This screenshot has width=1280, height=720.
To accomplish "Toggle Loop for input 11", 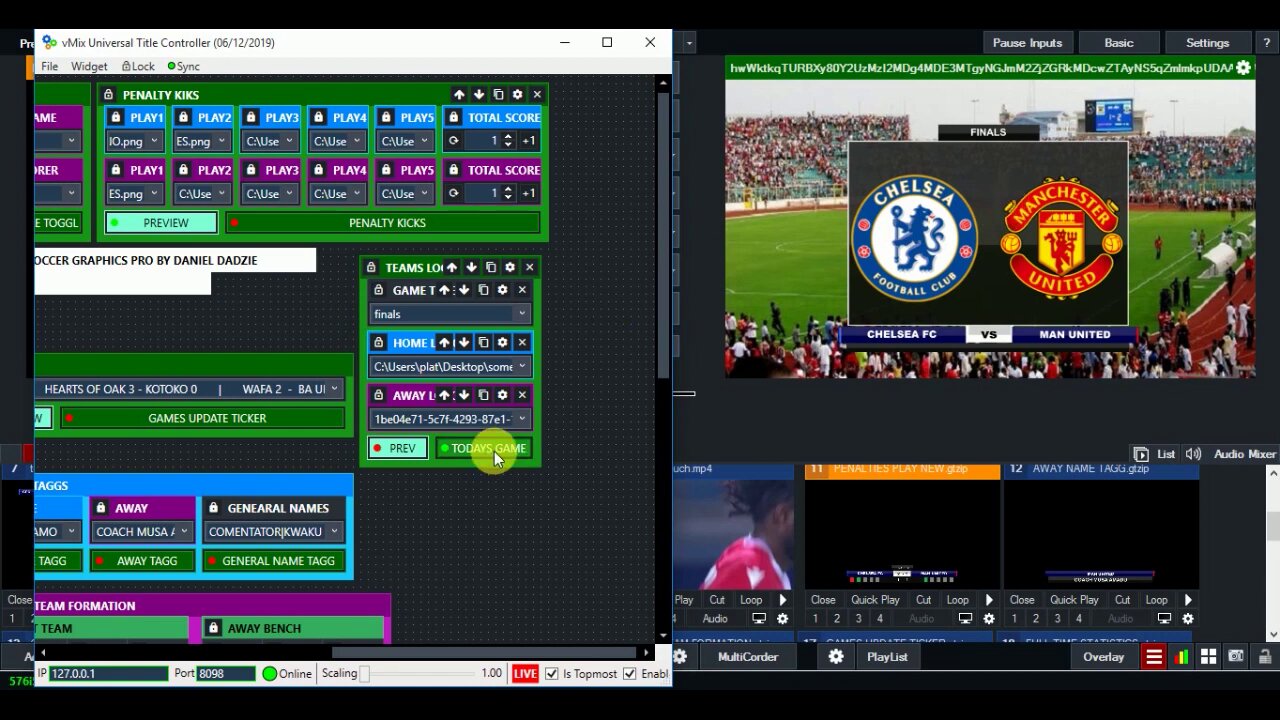I will pos(957,600).
